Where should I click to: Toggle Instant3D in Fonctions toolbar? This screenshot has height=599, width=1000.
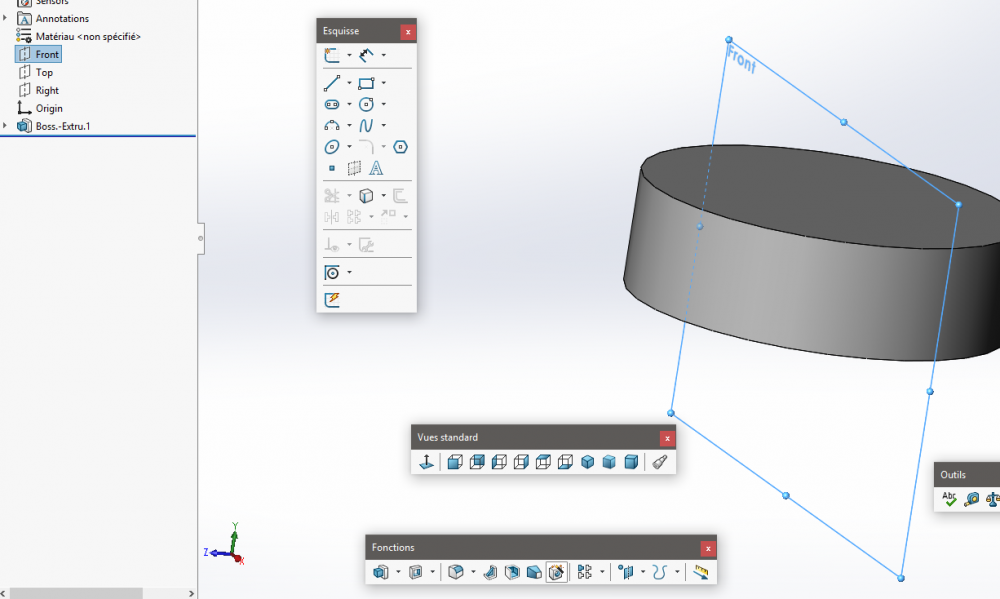tap(700, 572)
